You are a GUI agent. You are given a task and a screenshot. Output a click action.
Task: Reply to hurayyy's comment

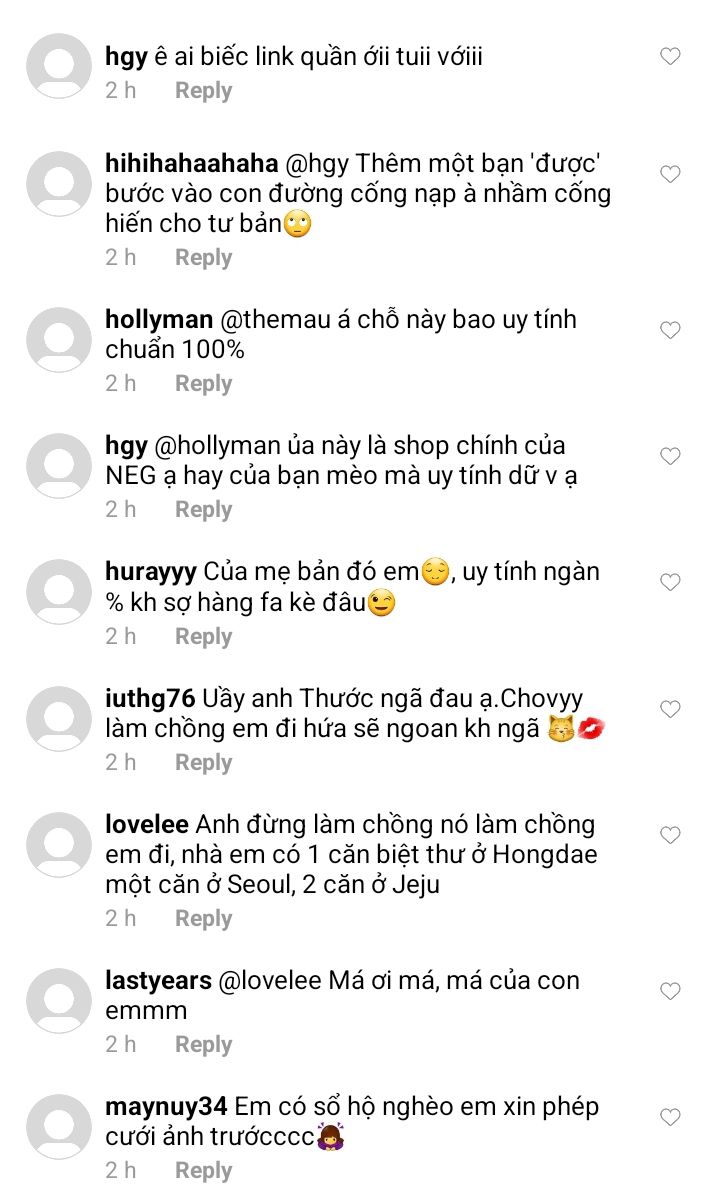coord(203,636)
